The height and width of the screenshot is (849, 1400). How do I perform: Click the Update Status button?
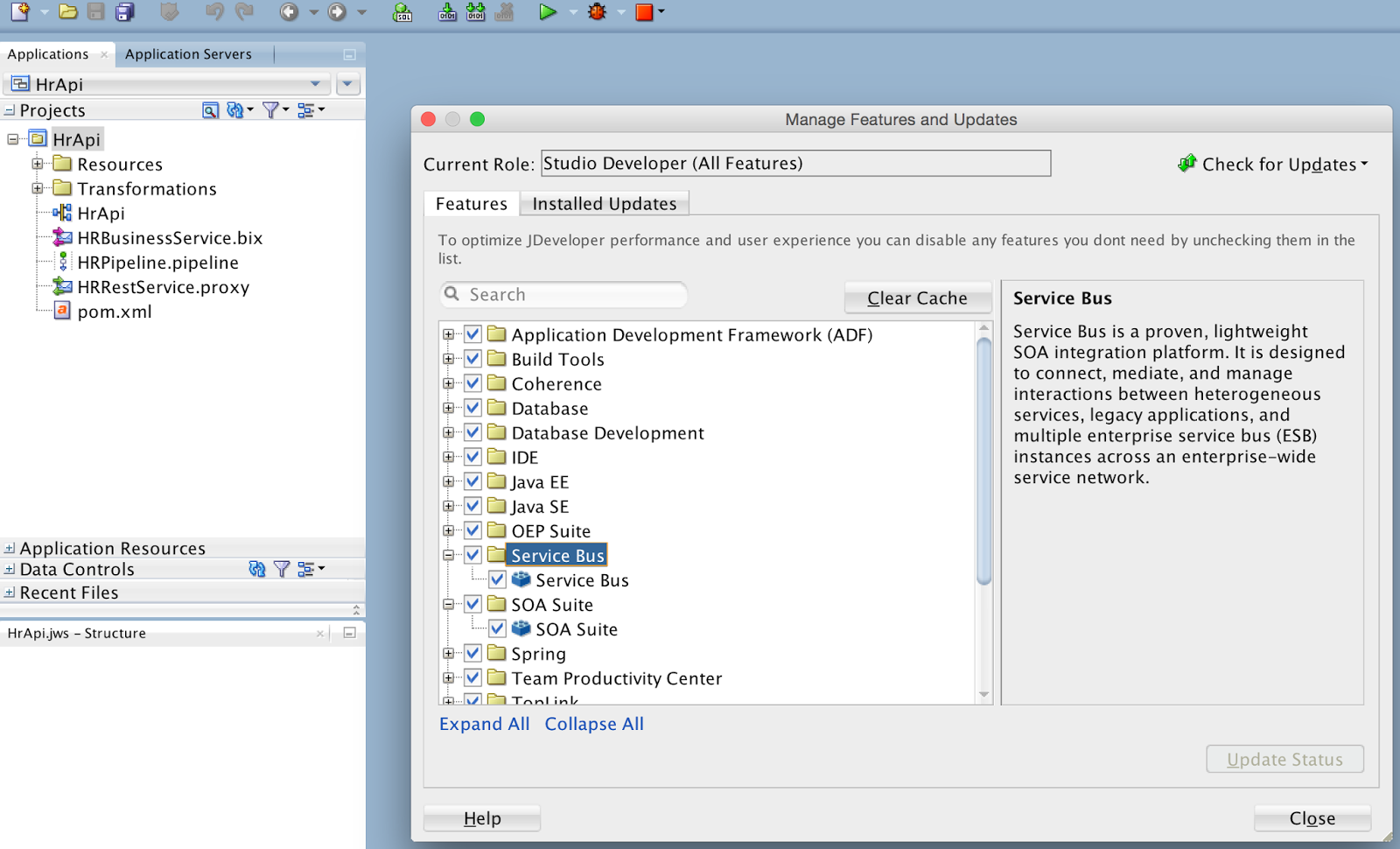(1284, 759)
